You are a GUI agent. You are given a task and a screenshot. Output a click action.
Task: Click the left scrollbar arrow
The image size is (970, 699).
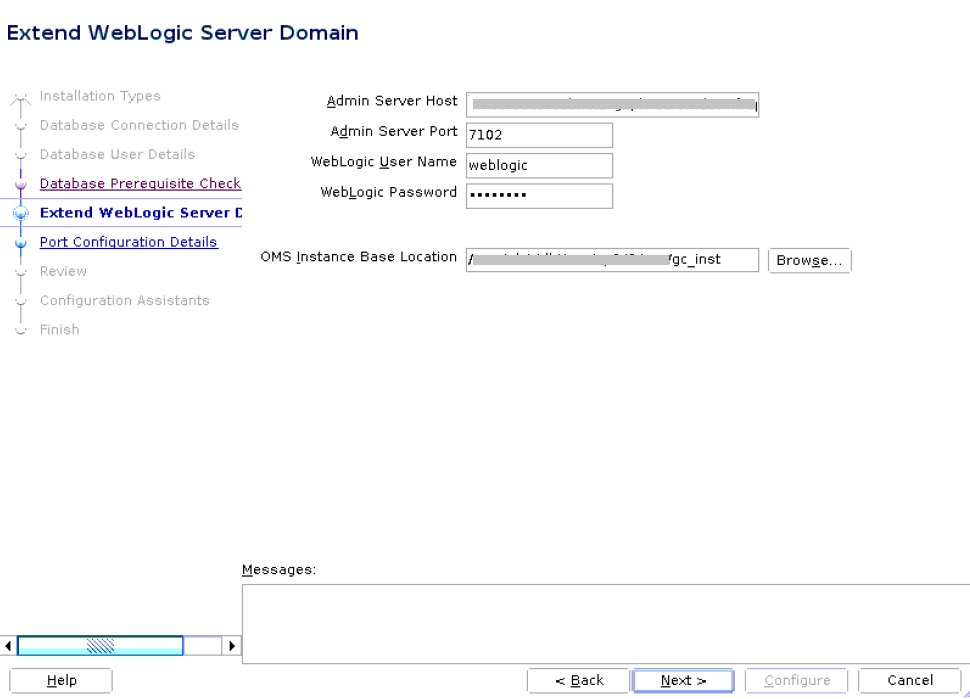(x=6, y=646)
